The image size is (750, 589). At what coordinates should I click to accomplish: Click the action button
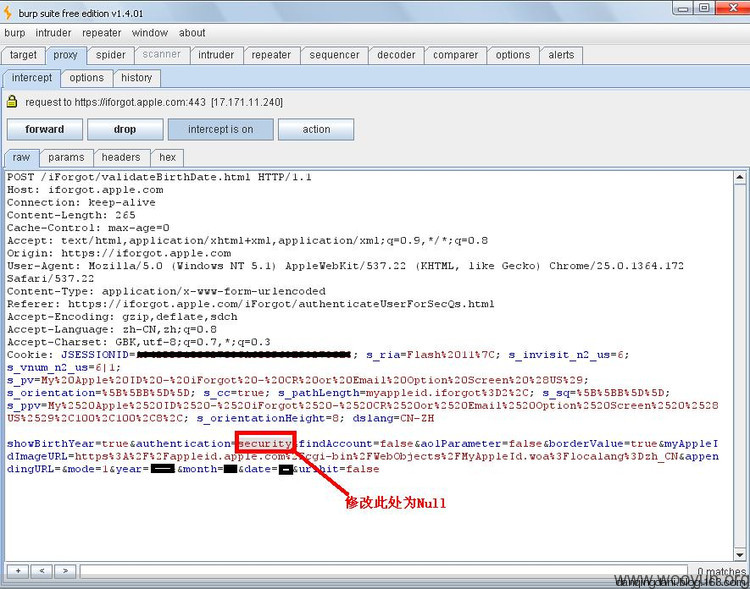coord(316,129)
